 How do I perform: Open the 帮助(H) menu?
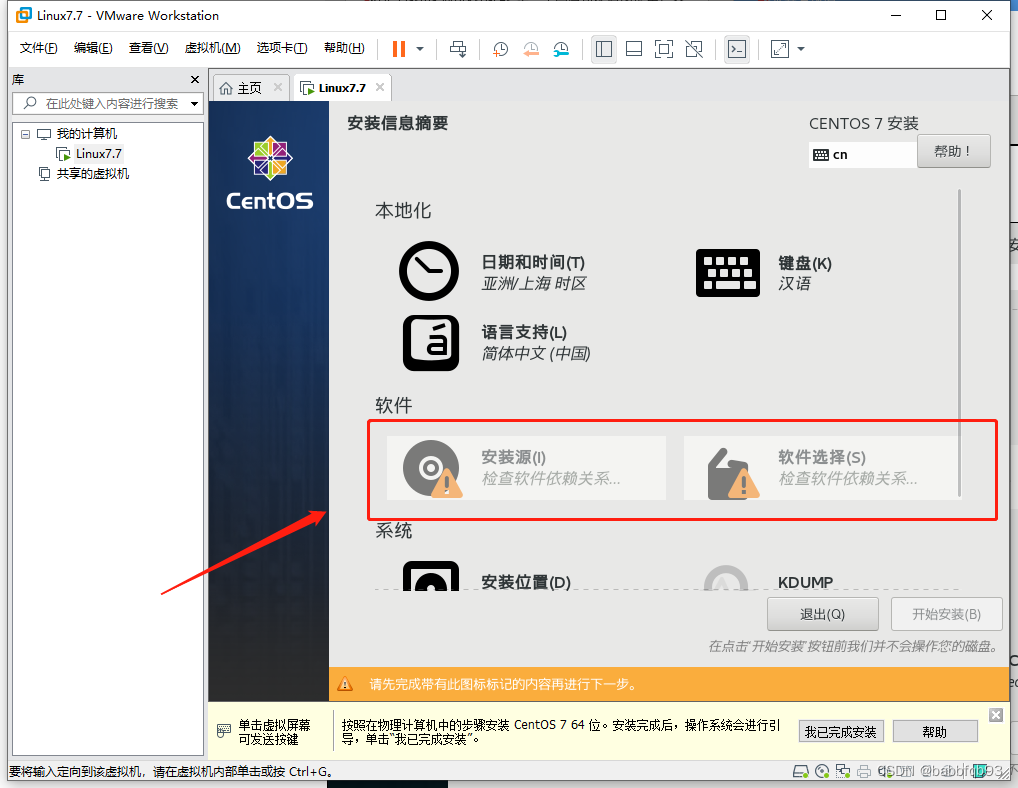tap(344, 48)
